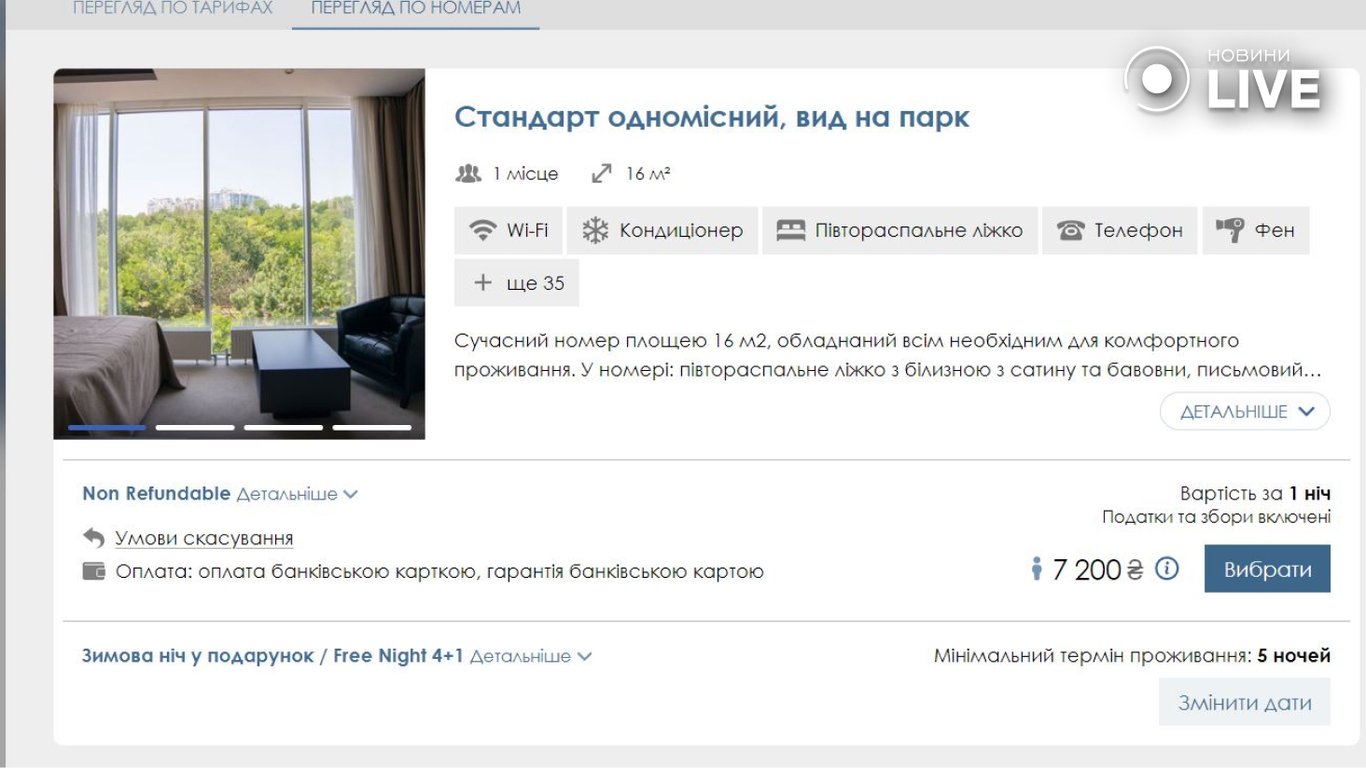
Task: Expand room description with ДЕТАЛЬНІШЕ button
Action: coord(1245,412)
